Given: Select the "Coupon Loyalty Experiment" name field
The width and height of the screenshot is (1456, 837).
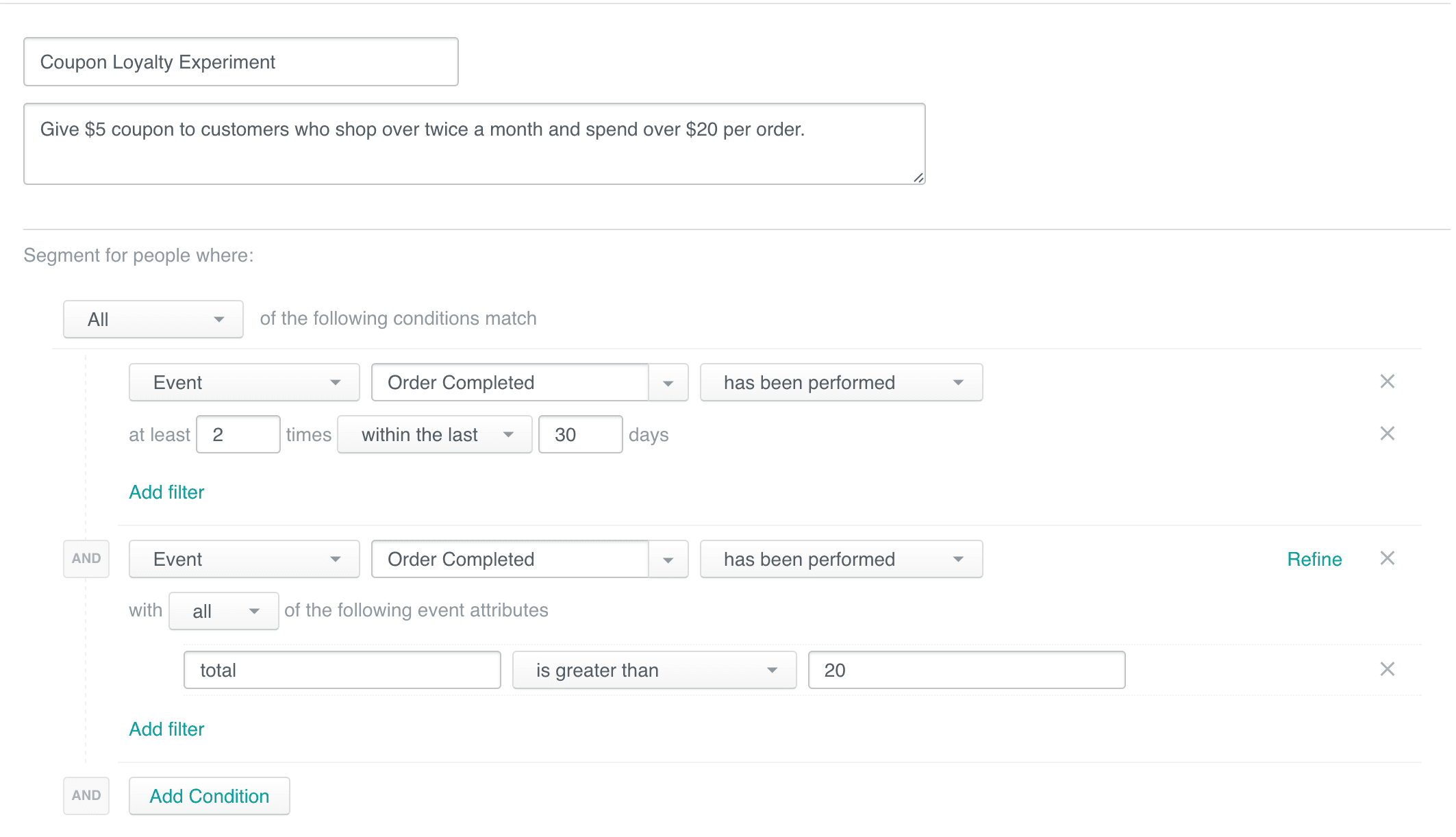Looking at the screenshot, I should (x=240, y=62).
